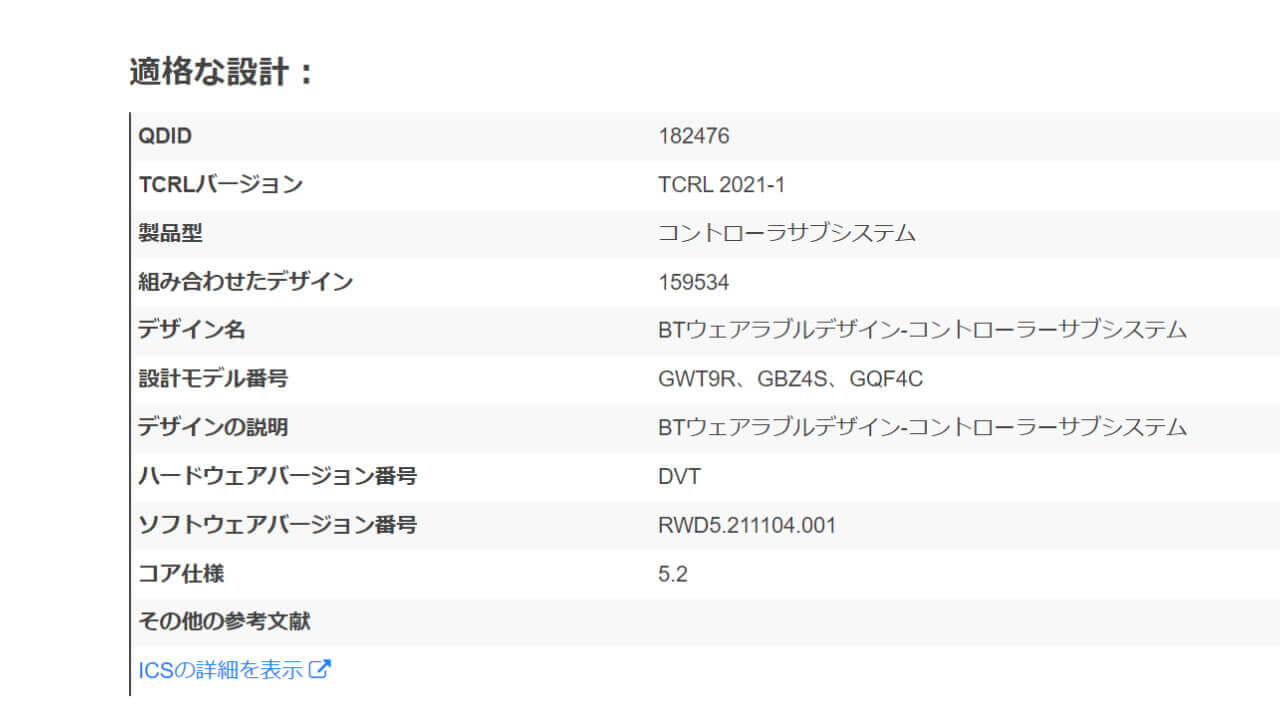Screen dimensions: 1280x720
Task: Click the QDID row label
Action: (165, 137)
